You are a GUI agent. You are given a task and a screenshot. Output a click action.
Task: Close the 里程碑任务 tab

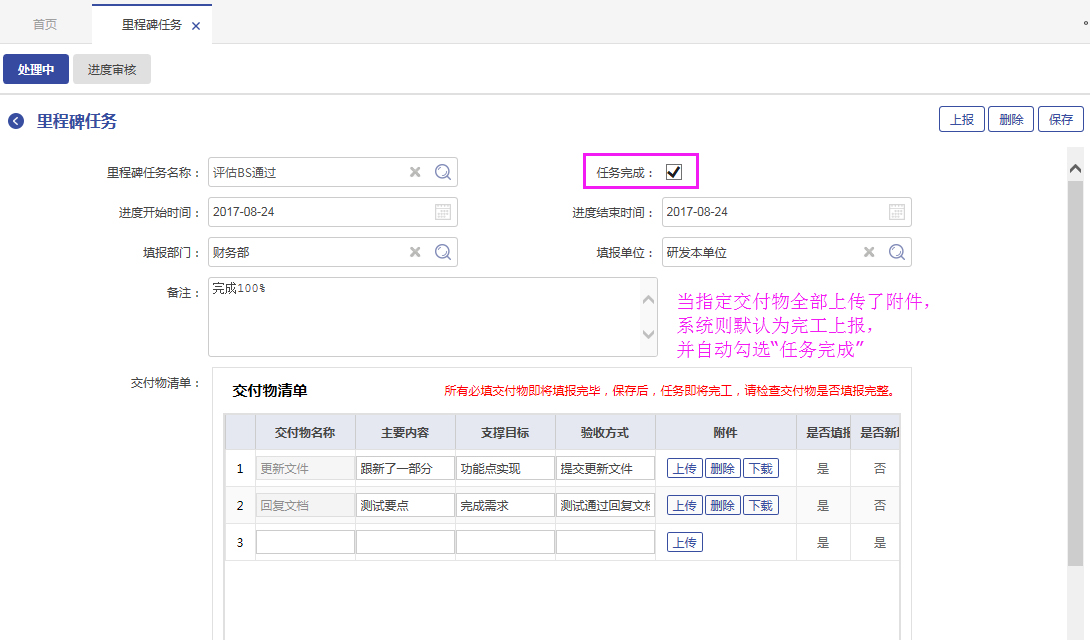196,26
